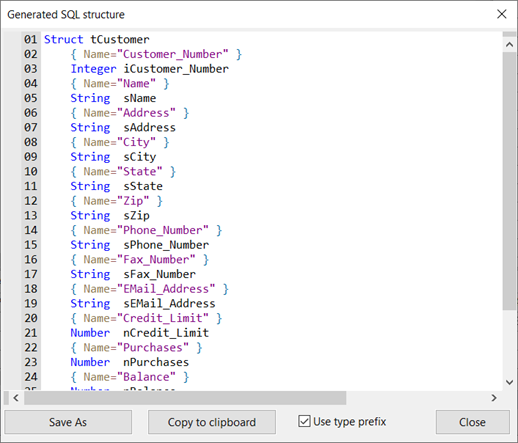Click the Name="Fax_Number" annotation line
Image resolution: width=518 pixels, height=443 pixels.
tap(139, 259)
